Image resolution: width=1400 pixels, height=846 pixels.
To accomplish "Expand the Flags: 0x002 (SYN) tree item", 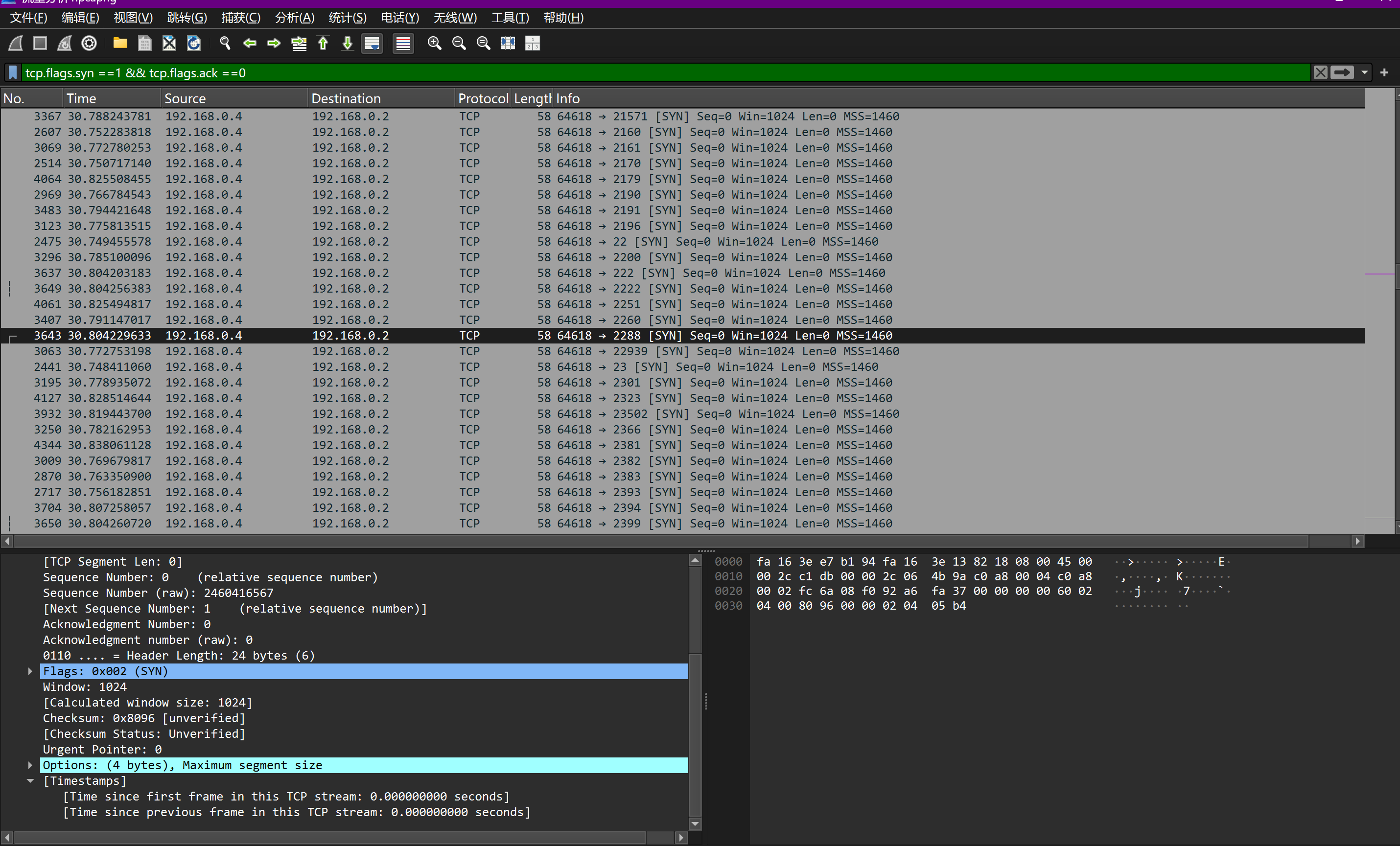I will [30, 671].
